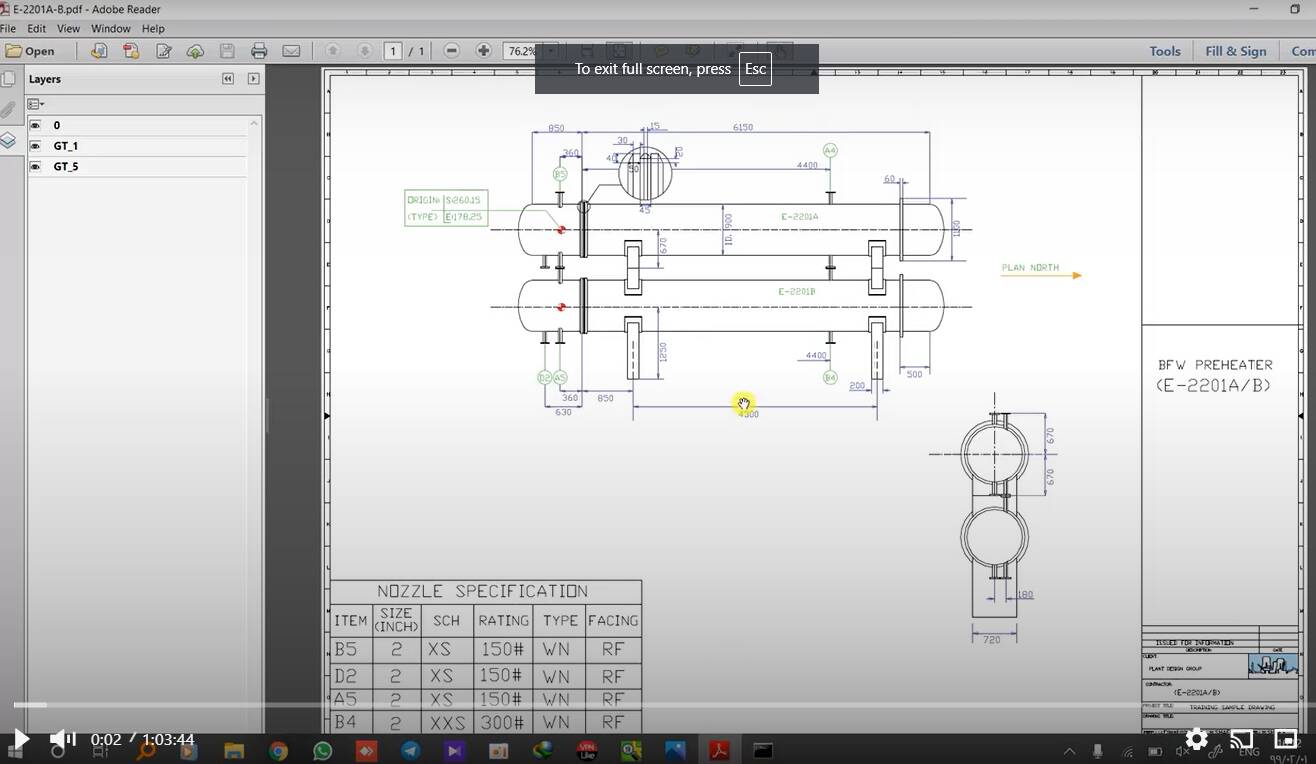Select the Layers panel sidebar icon

(8, 141)
